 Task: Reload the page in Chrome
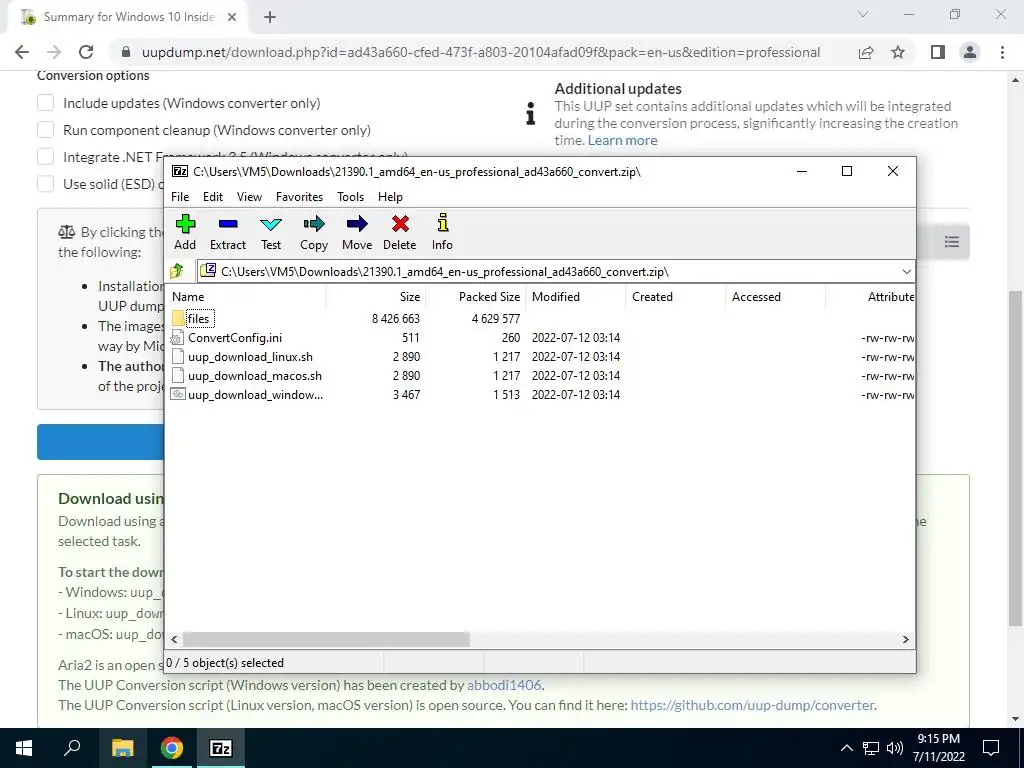(x=86, y=52)
